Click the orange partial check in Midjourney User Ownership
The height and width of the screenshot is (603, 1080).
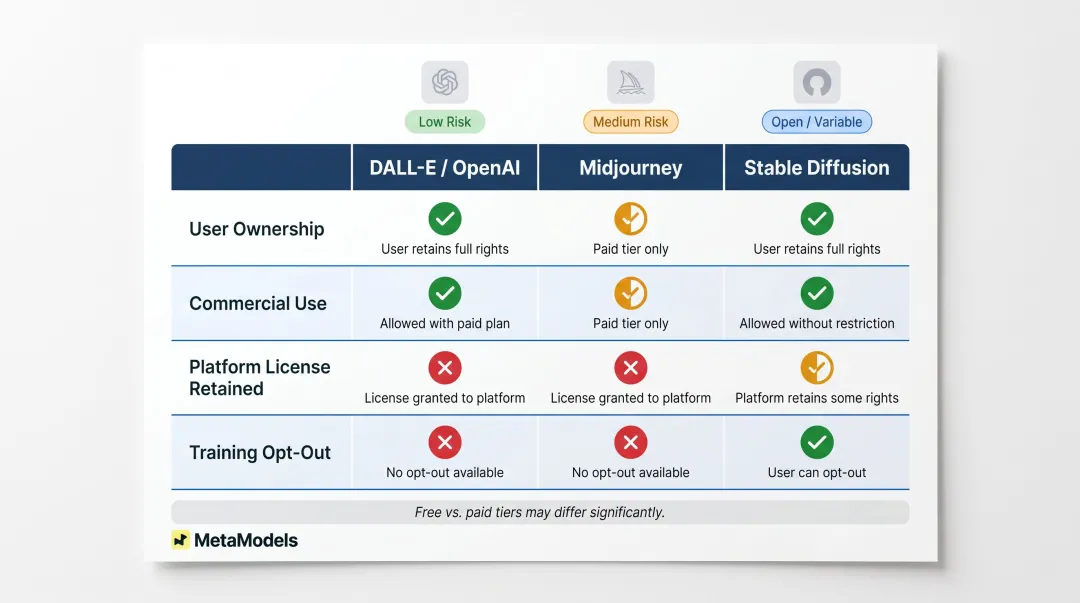631,218
